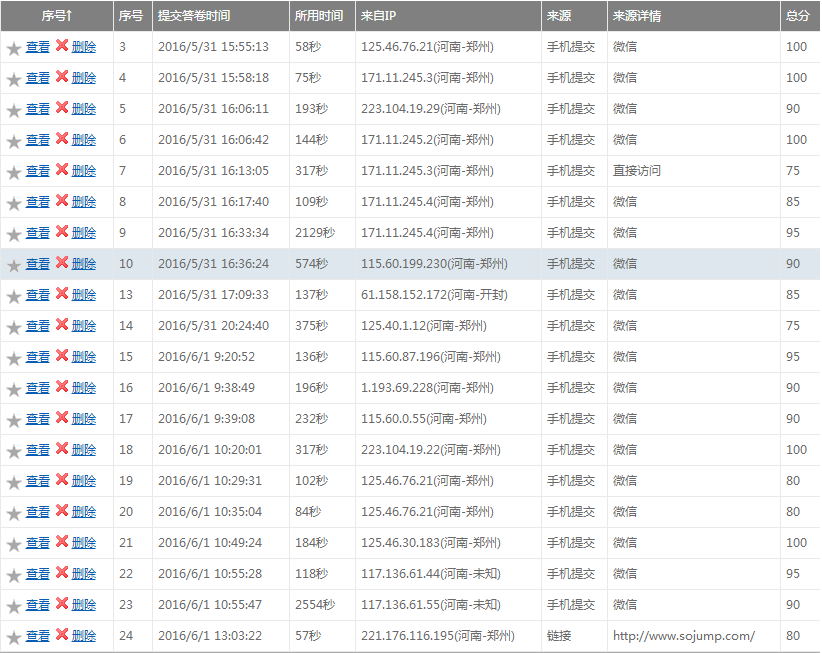
Task: Click the red X icon on row 8
Action: point(62,201)
